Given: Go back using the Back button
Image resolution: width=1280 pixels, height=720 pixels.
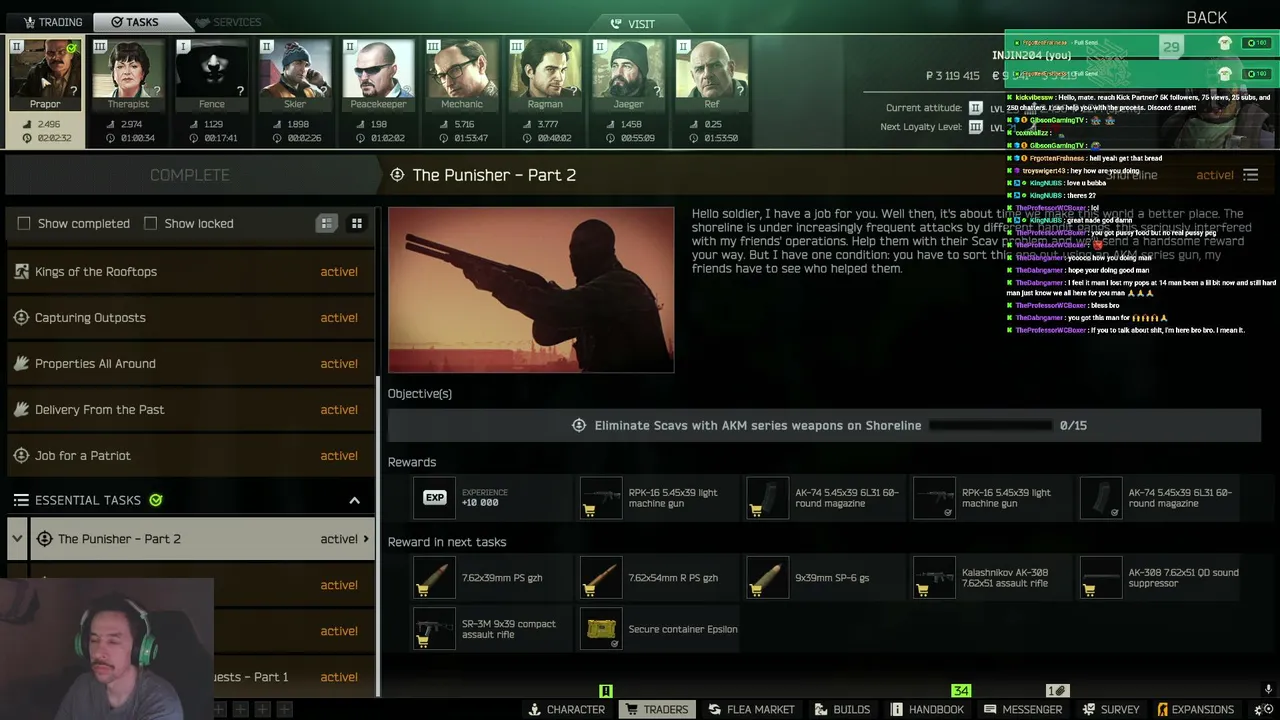Looking at the screenshot, I should pyautogui.click(x=1206, y=18).
